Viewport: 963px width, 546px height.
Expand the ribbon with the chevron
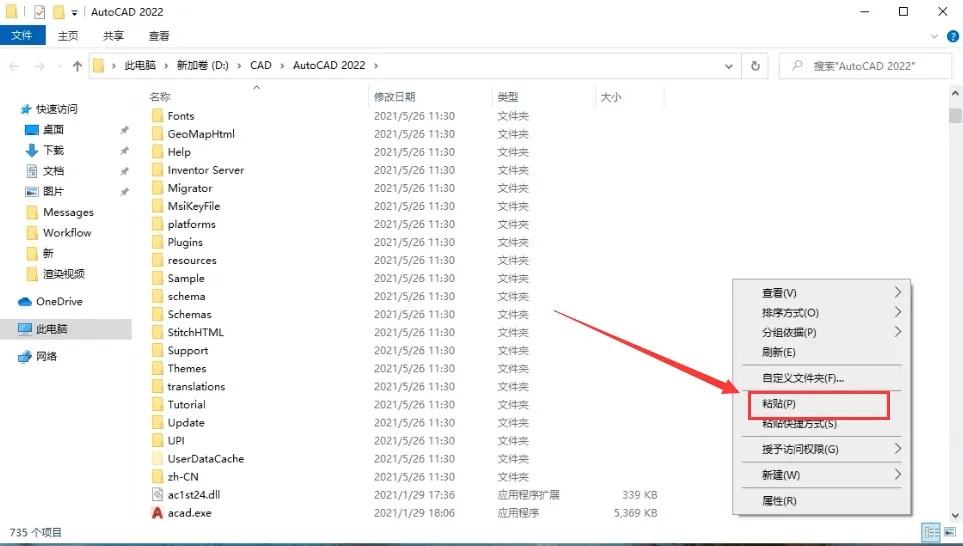tap(934, 37)
